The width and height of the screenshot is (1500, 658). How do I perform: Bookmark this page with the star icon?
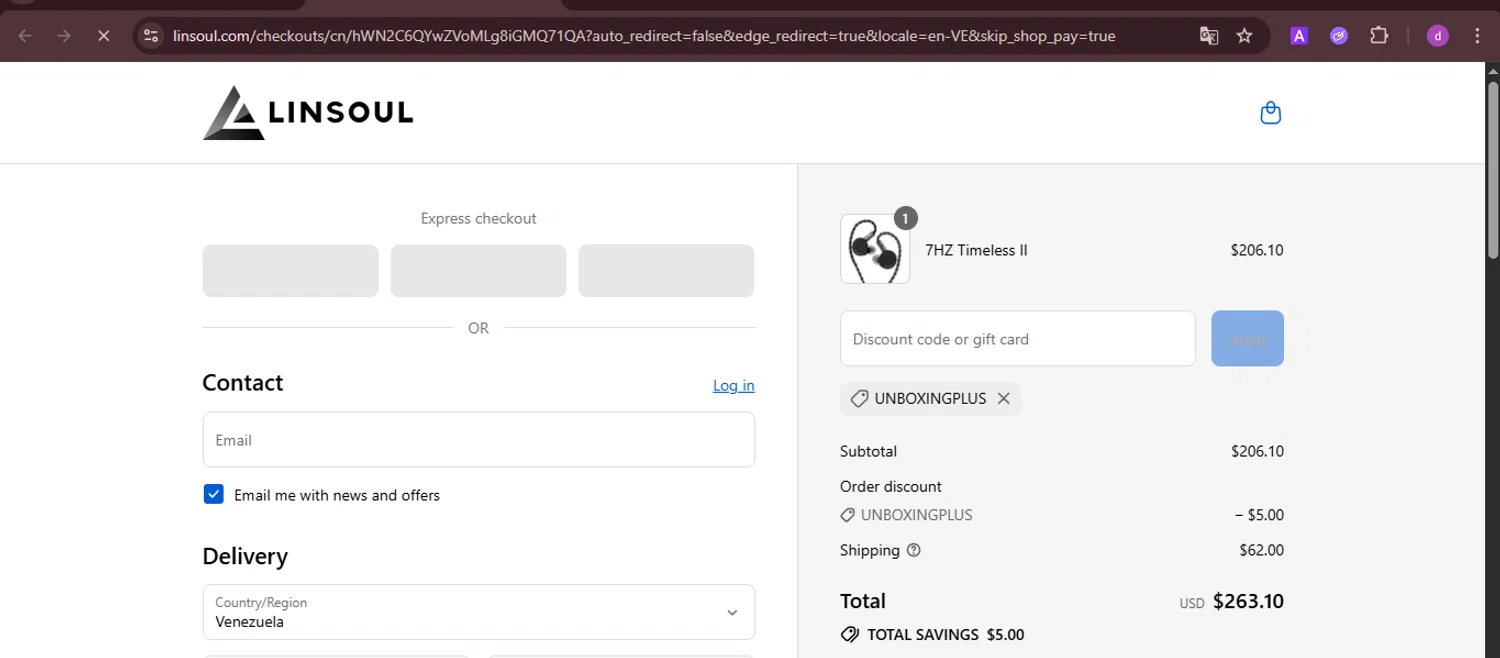tap(1244, 36)
